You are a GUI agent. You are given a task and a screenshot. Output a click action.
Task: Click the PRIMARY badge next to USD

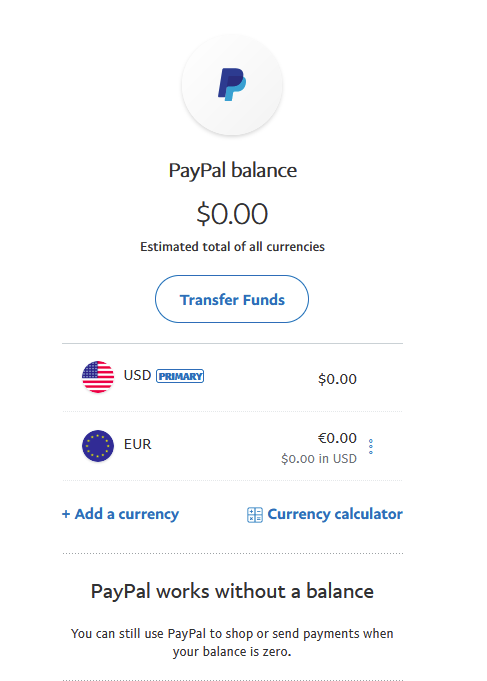tap(180, 376)
